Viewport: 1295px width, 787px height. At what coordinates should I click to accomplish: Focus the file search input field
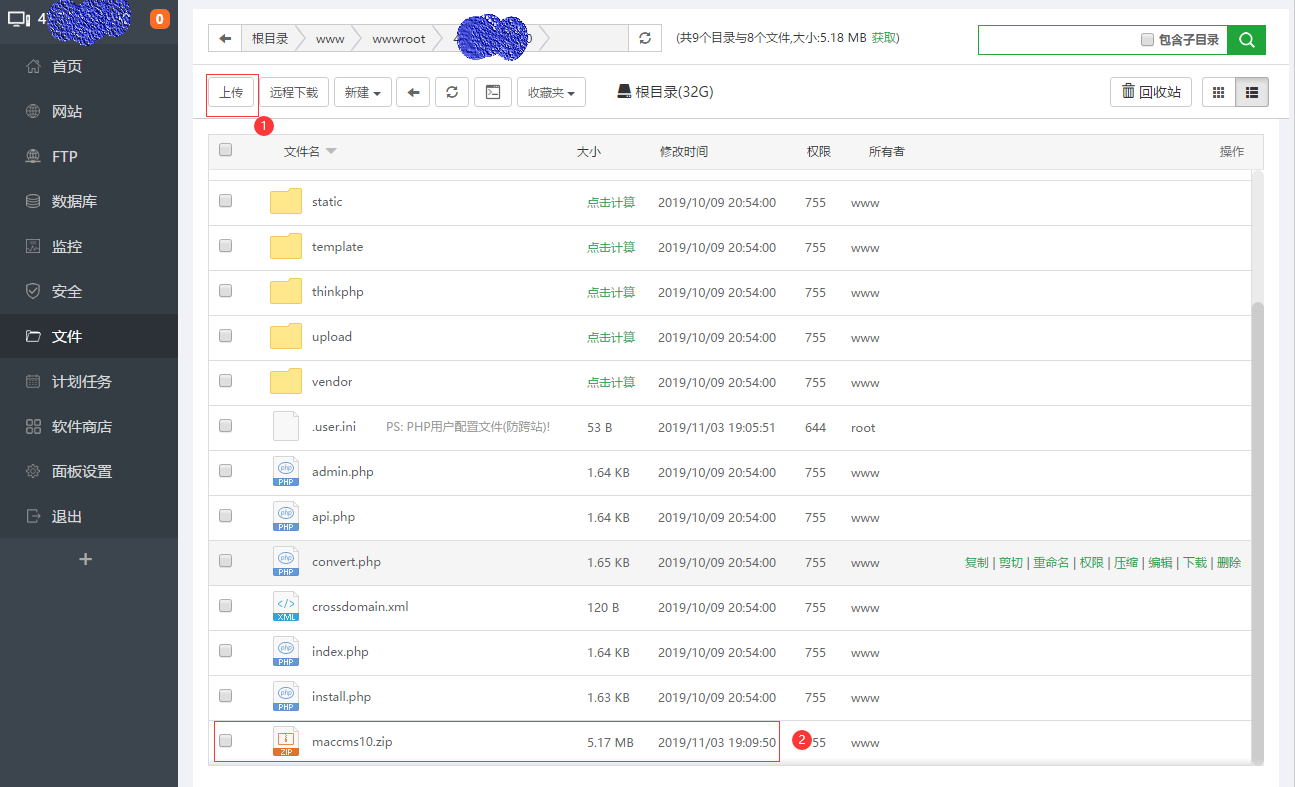coord(1058,39)
